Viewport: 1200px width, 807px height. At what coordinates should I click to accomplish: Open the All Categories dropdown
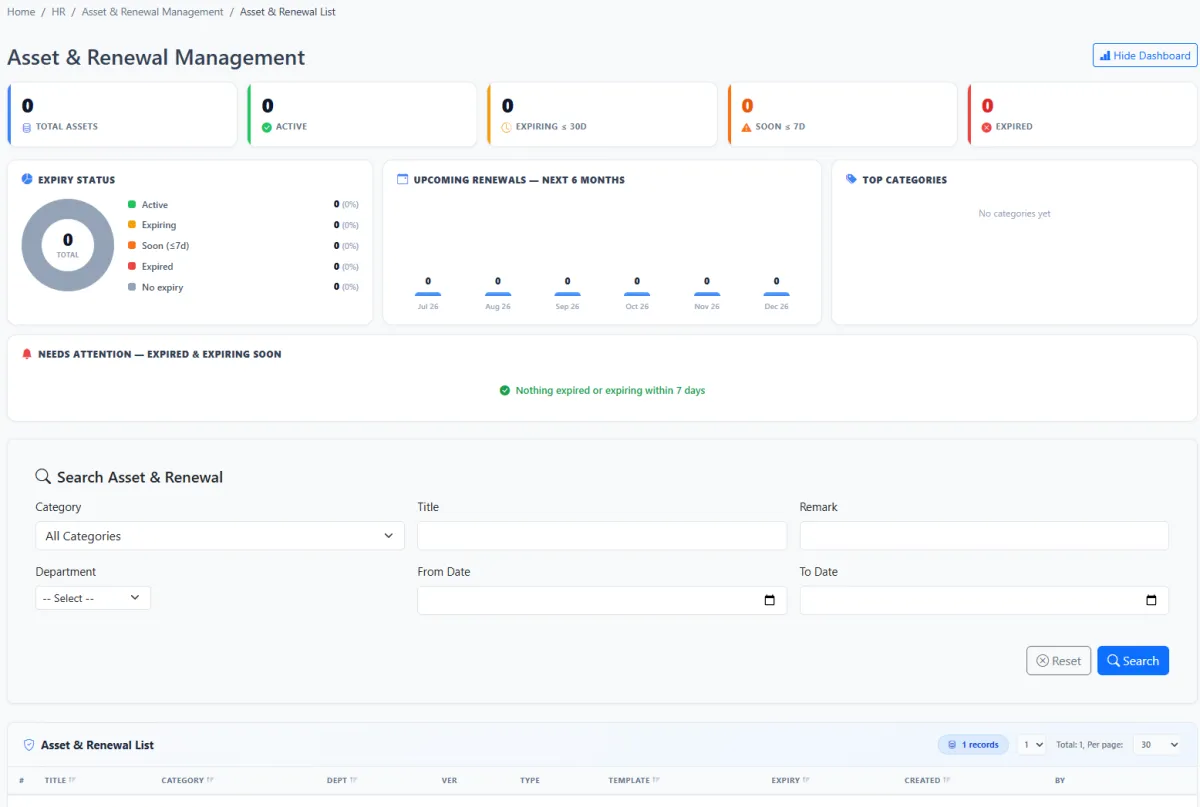pyautogui.click(x=220, y=536)
